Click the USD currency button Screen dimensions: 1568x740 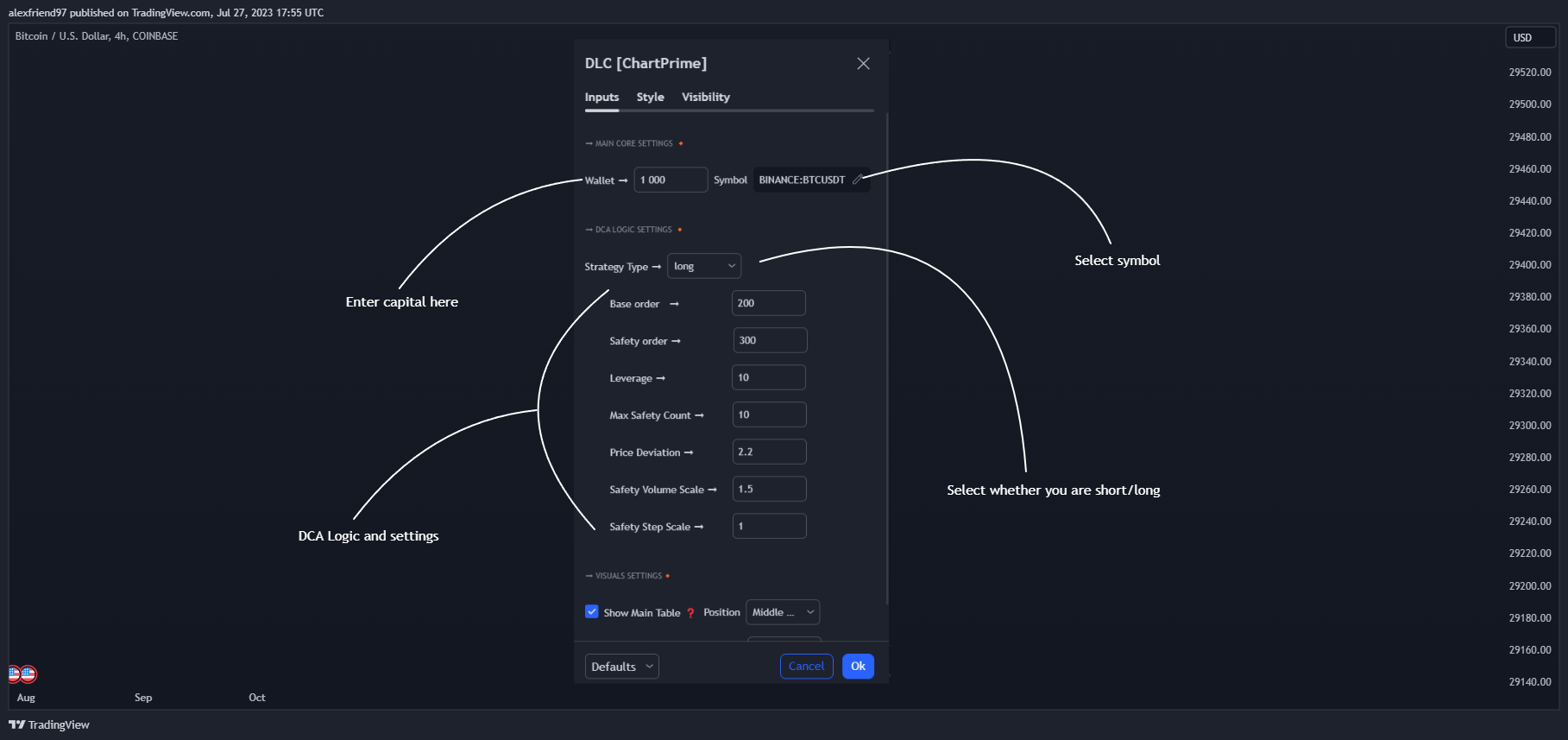tap(1530, 37)
